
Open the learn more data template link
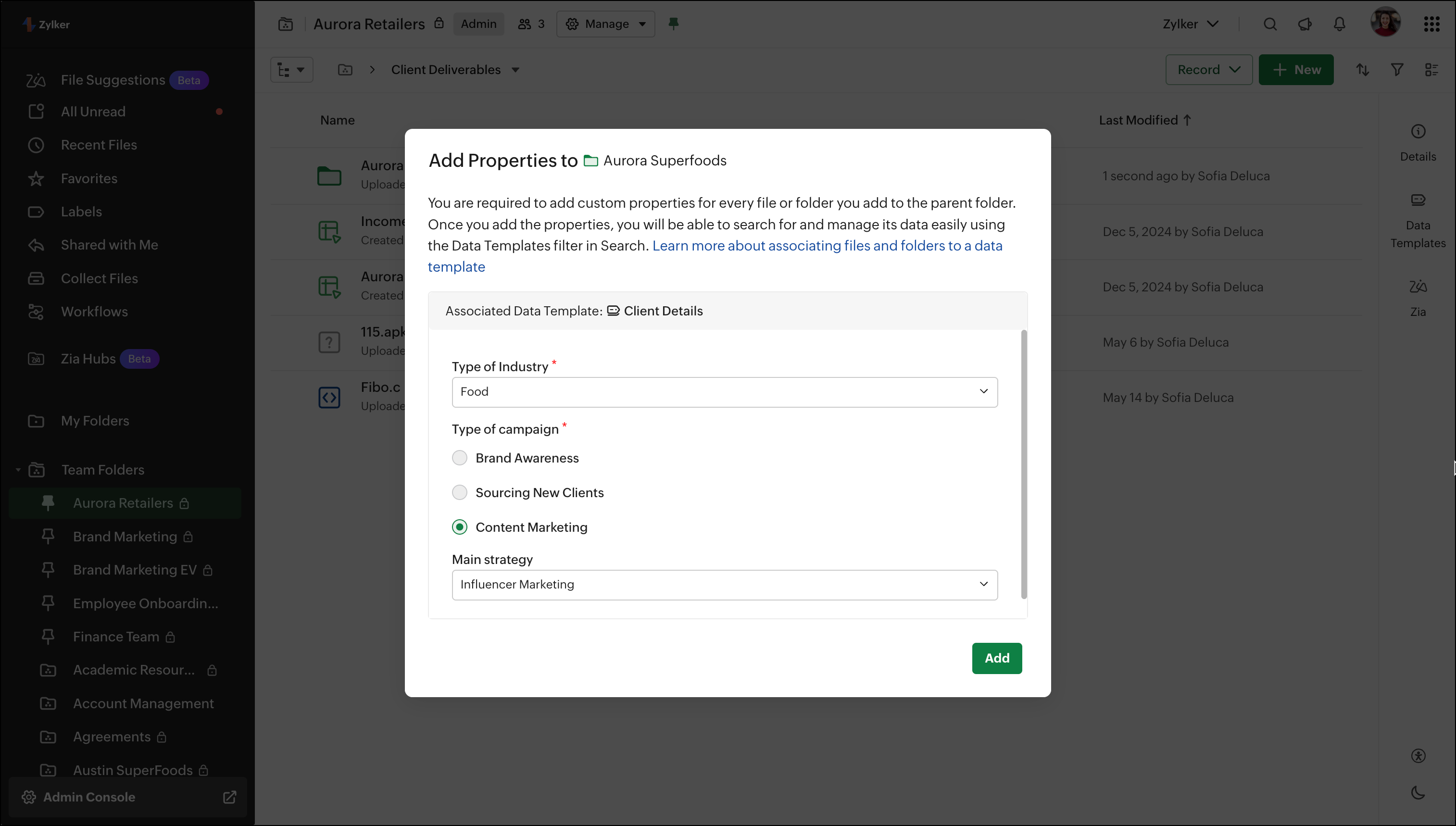point(827,246)
